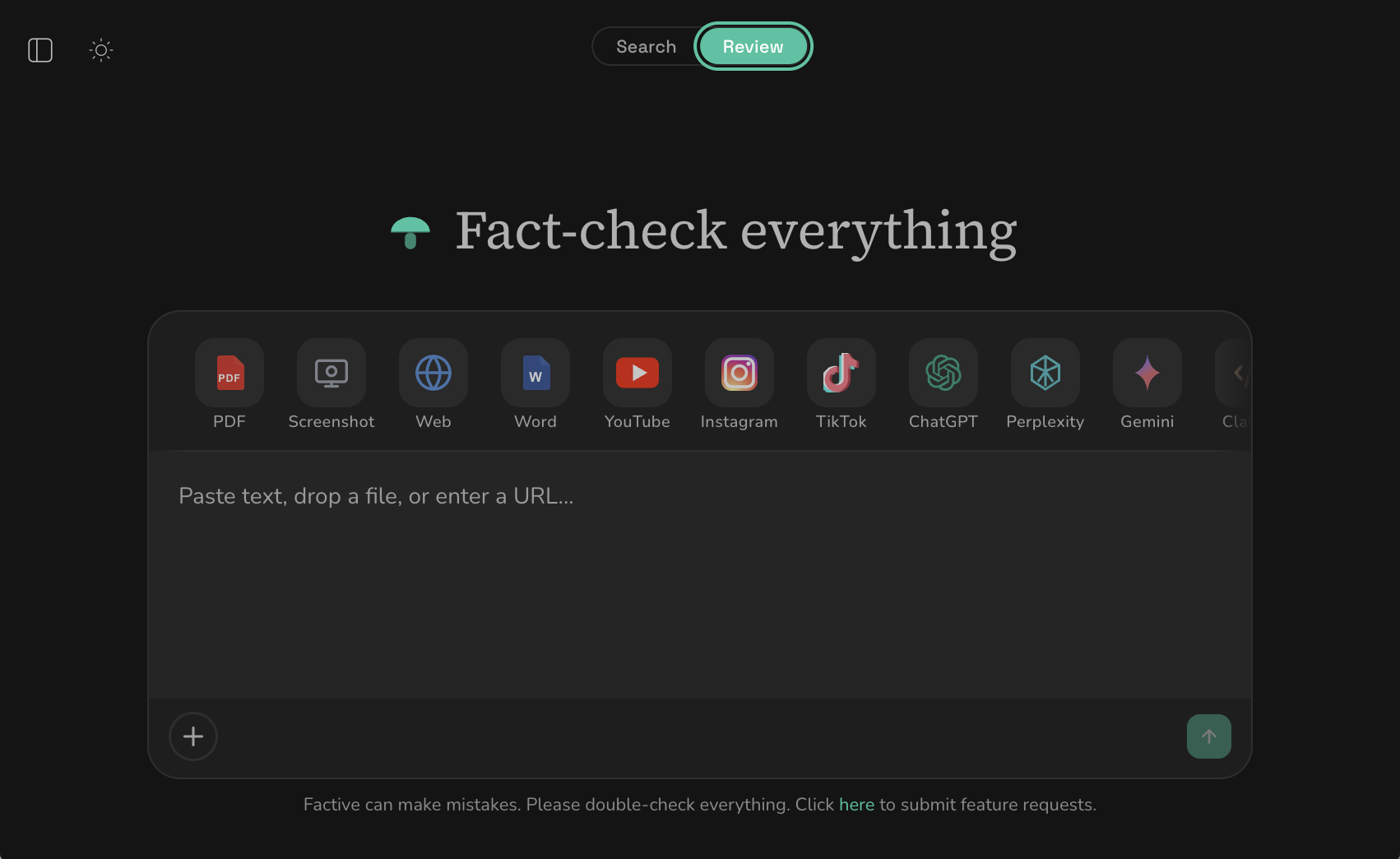Open attachment options with the plus button
Image resolution: width=1400 pixels, height=859 pixels.
click(193, 736)
